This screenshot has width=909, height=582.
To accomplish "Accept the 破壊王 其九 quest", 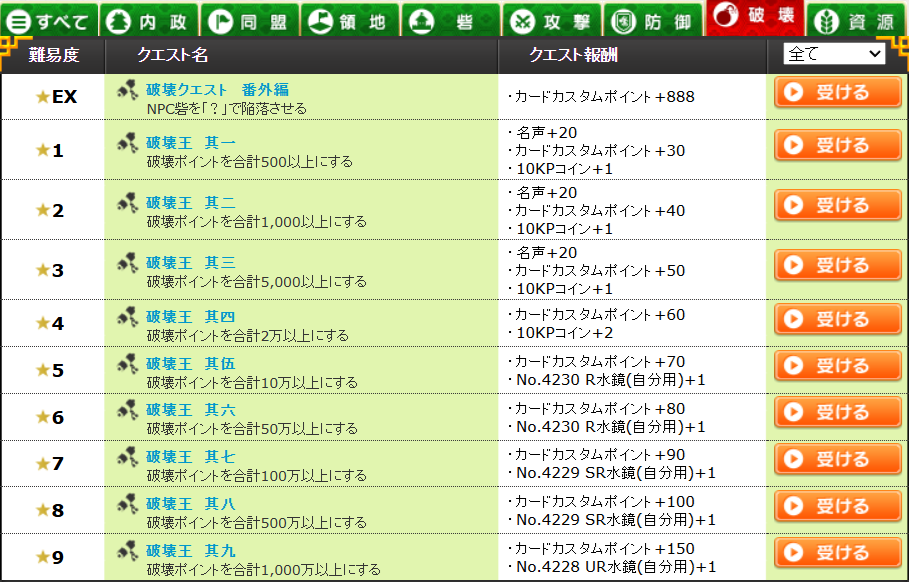I will 837,553.
